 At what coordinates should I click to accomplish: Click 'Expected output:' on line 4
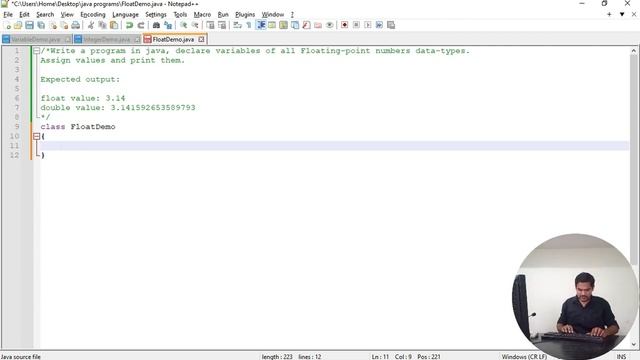[80, 79]
